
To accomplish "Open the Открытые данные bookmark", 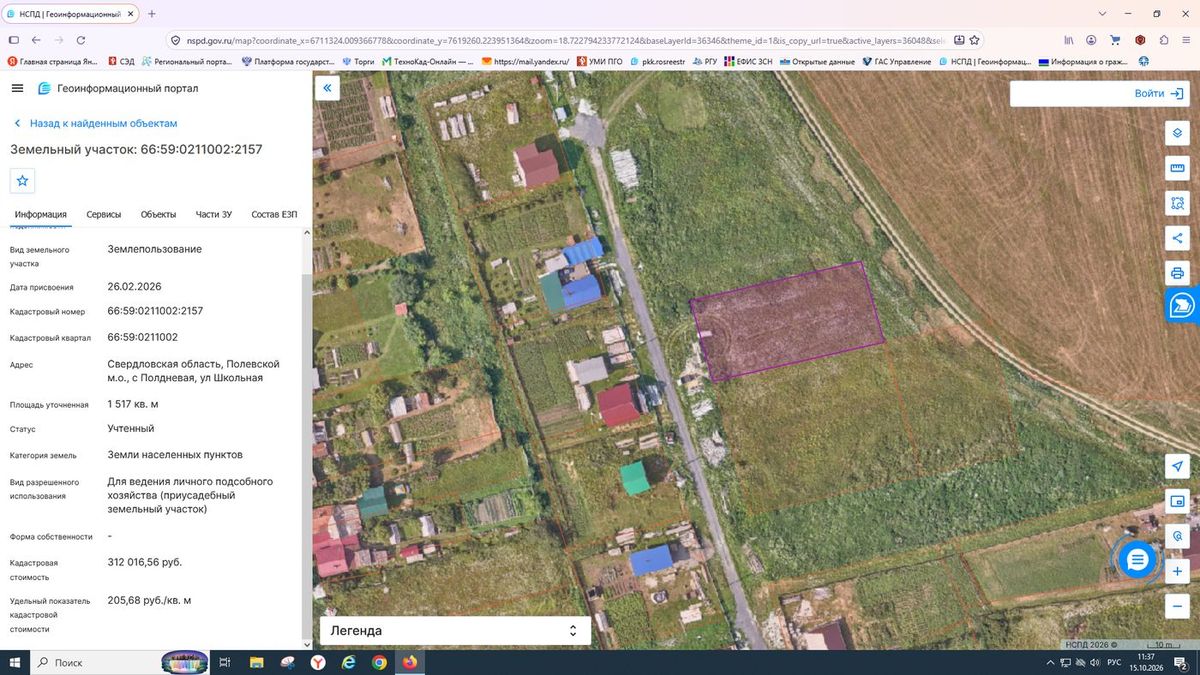I will click(816, 62).
